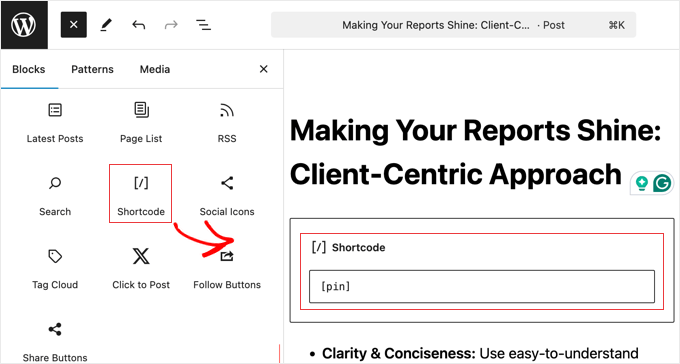Switch to the Media tab

click(155, 69)
